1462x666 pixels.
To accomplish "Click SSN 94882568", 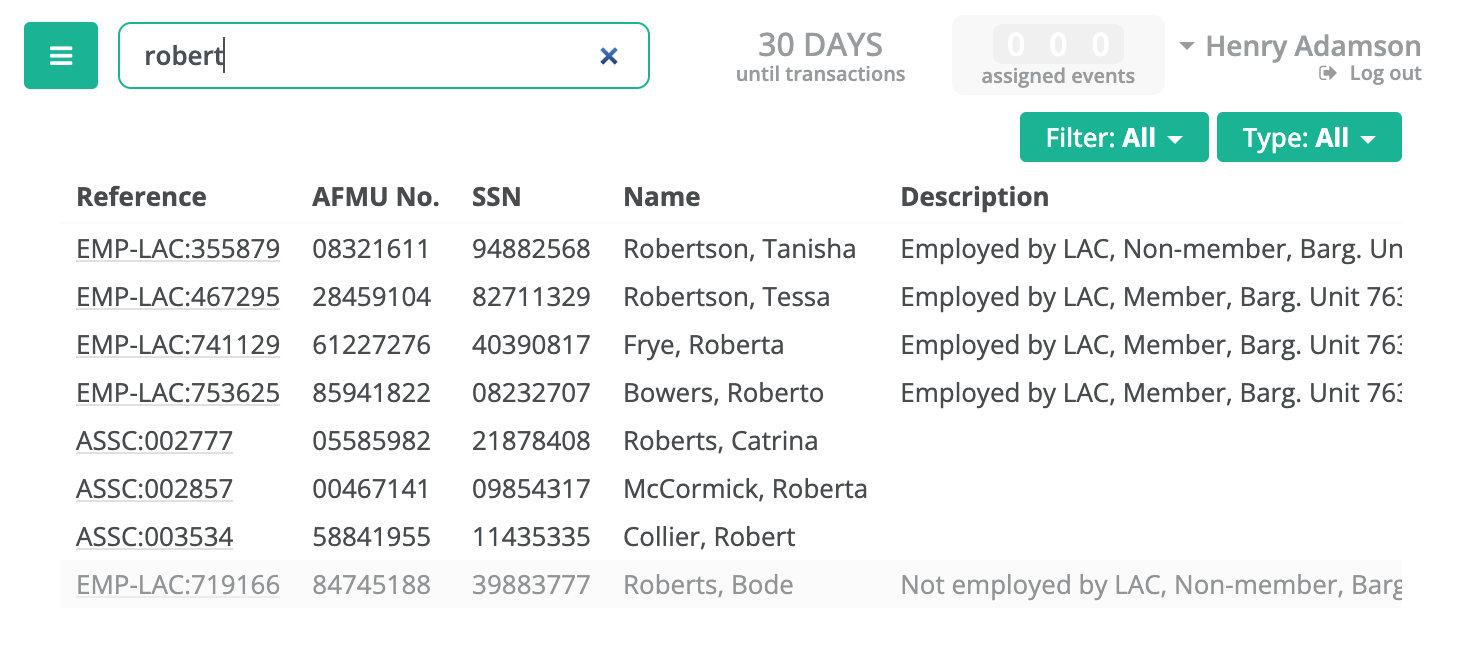I will (x=531, y=249).
